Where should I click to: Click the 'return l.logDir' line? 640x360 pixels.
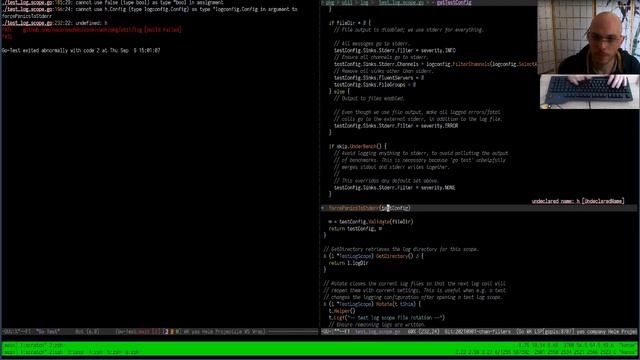(348, 263)
